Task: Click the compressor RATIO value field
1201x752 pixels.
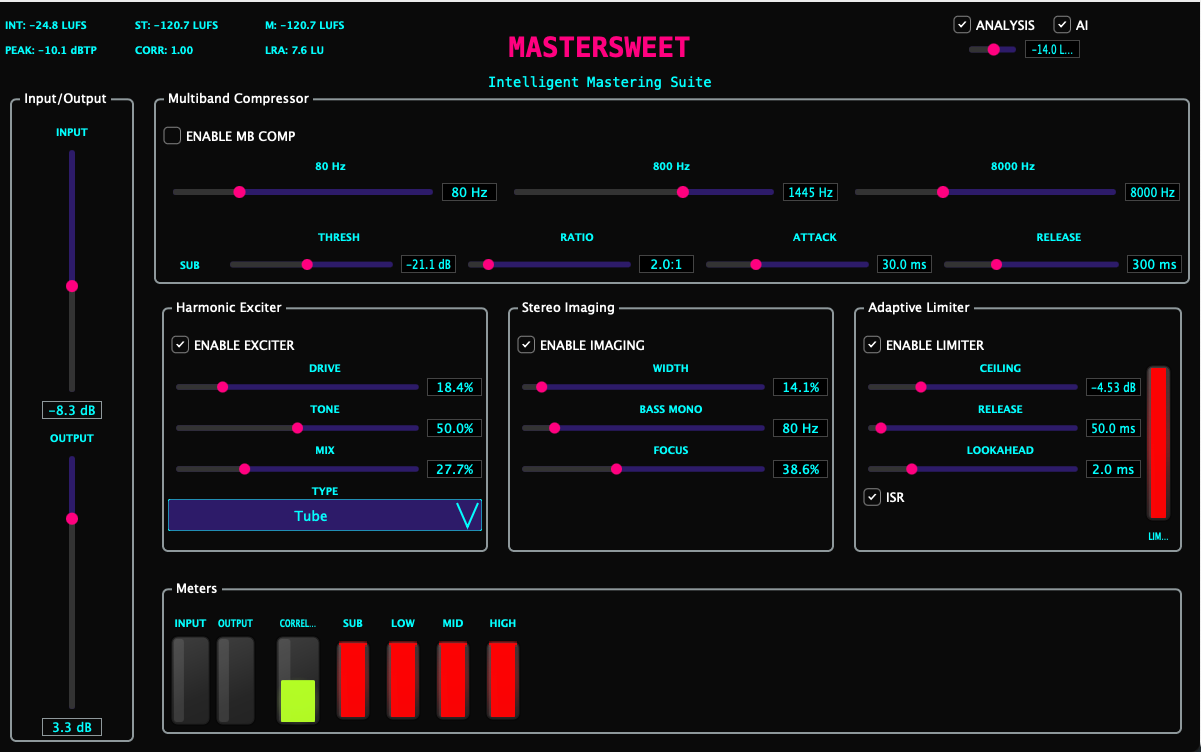Action: 665,265
